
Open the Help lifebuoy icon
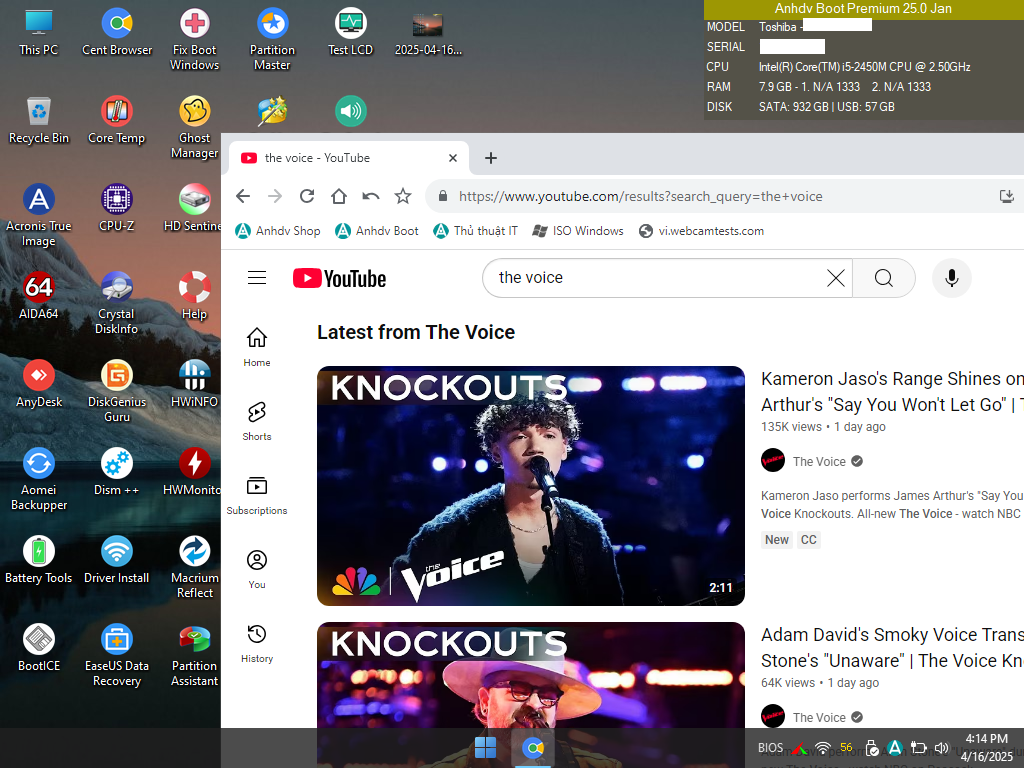point(195,296)
